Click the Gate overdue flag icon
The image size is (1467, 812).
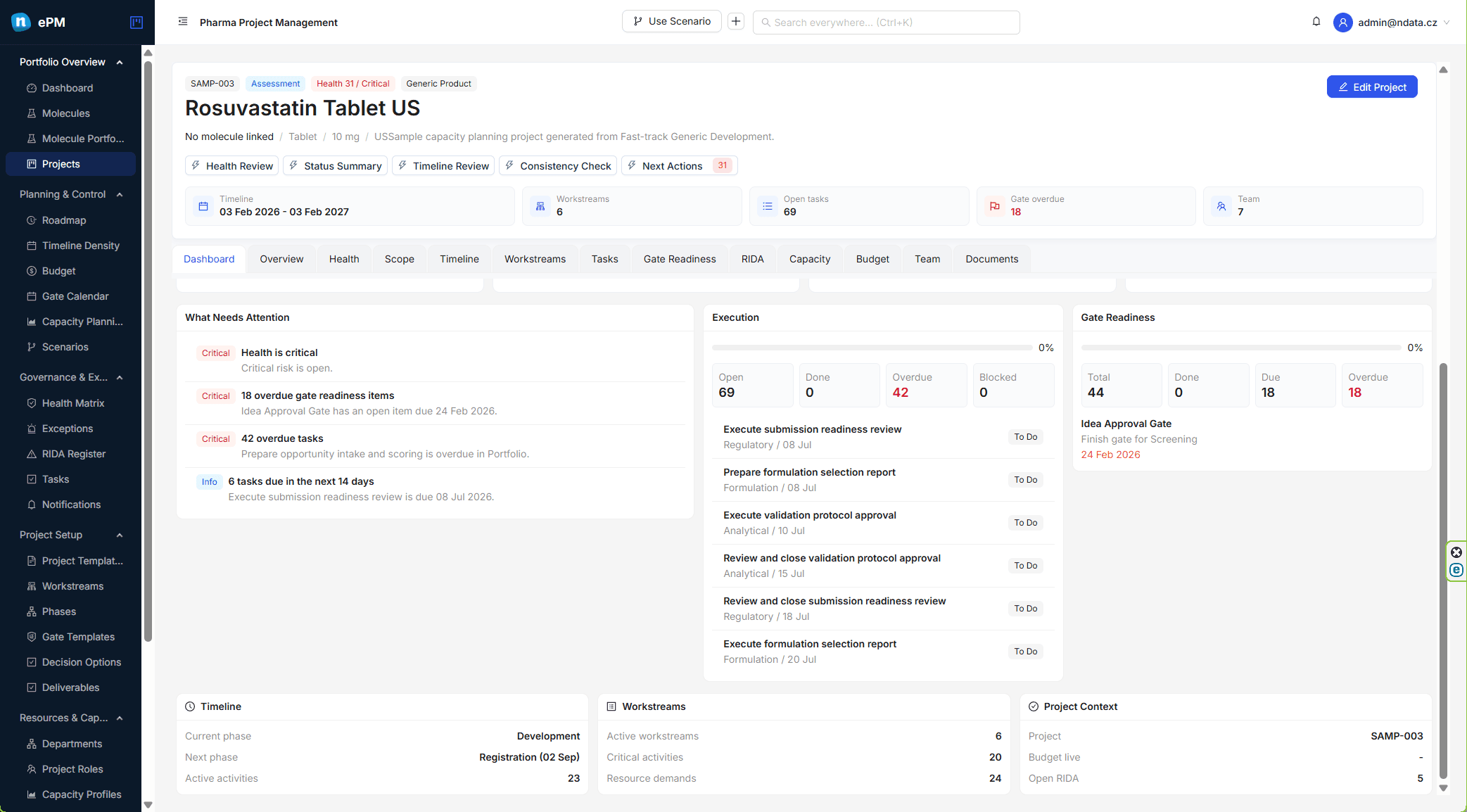point(995,206)
